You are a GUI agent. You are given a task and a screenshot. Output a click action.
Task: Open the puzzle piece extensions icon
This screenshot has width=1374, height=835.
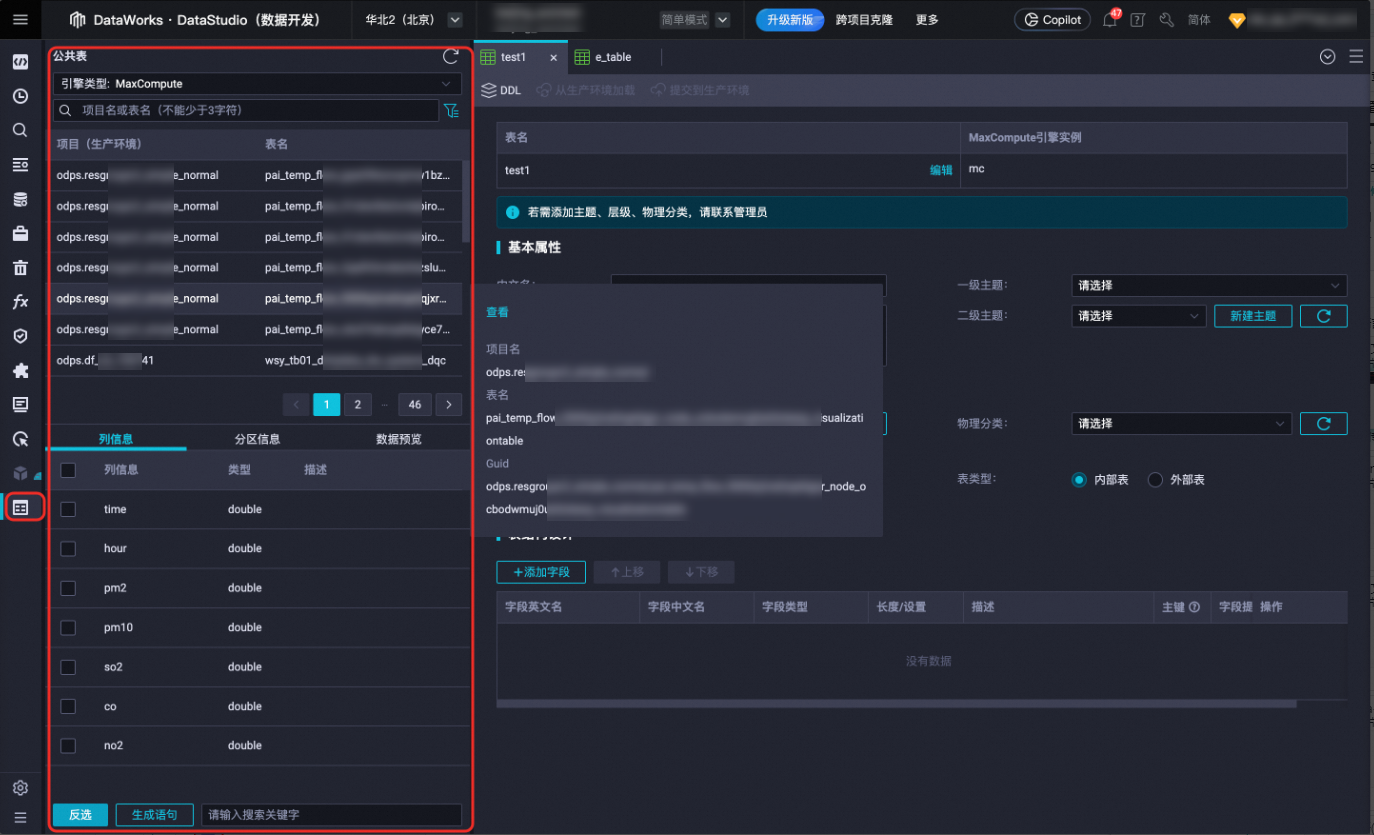coord(20,370)
